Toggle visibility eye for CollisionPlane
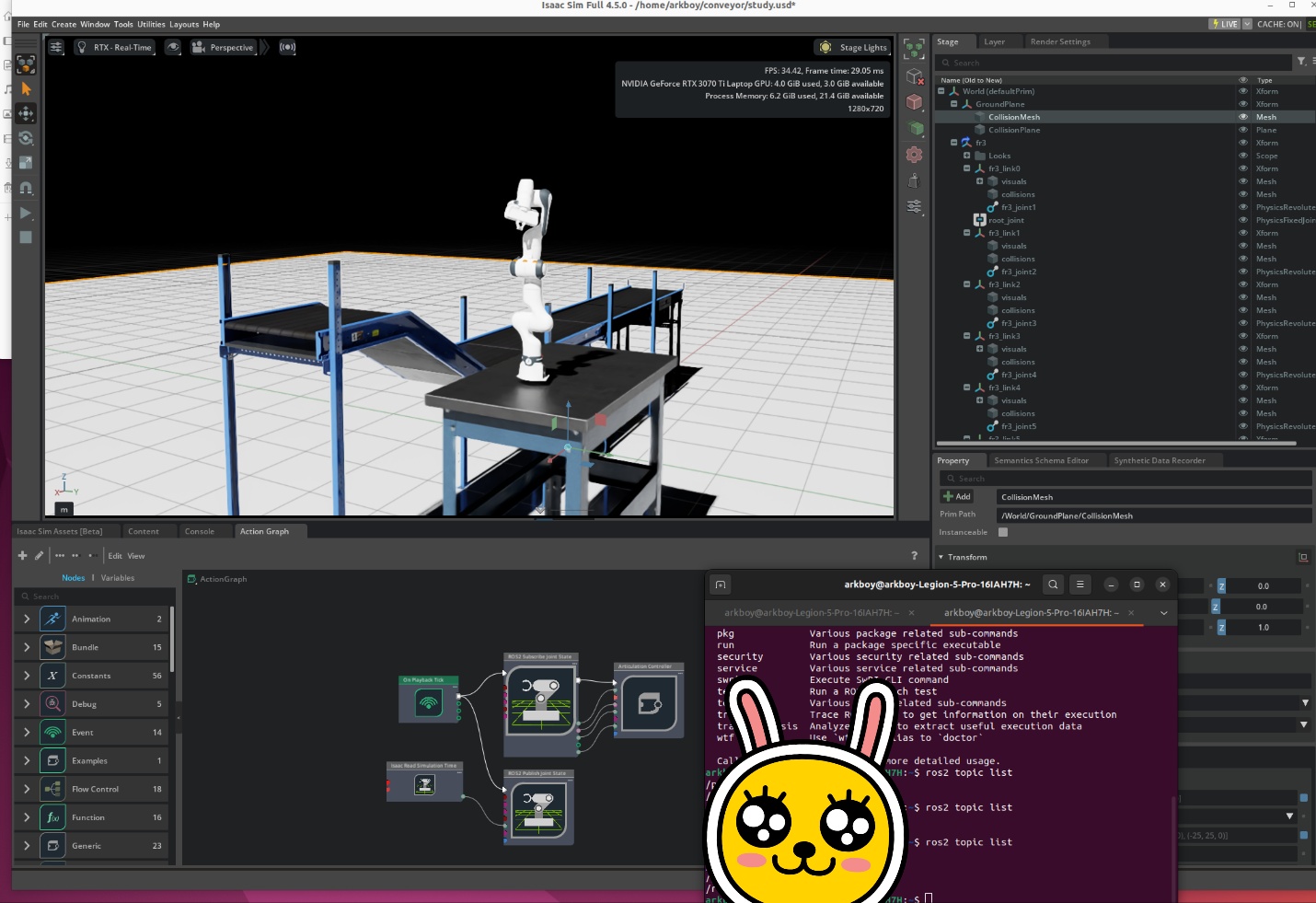This screenshot has width=1316, height=903. coord(1242,130)
